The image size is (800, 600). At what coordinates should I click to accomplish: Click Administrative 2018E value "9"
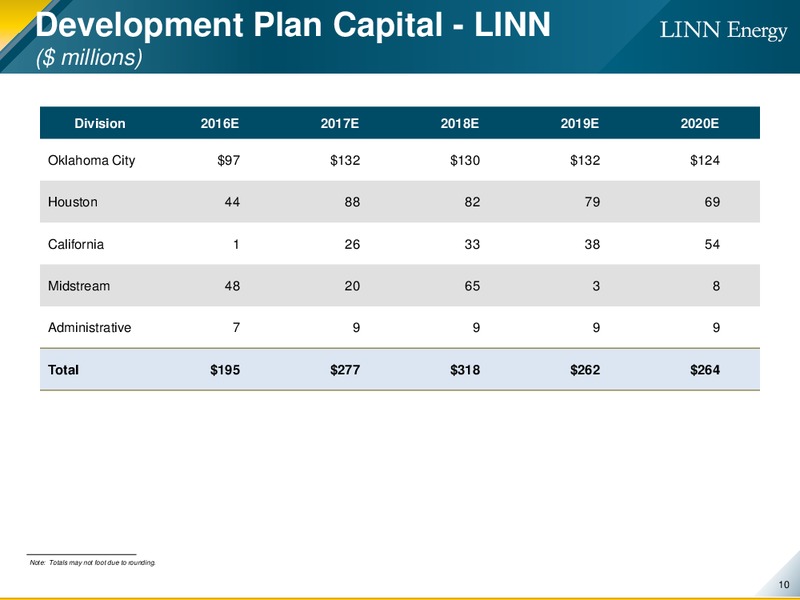(x=476, y=328)
